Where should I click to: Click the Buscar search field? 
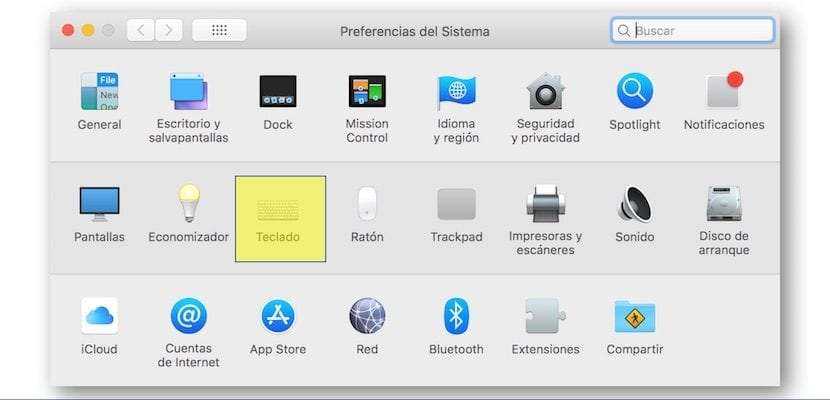700,30
